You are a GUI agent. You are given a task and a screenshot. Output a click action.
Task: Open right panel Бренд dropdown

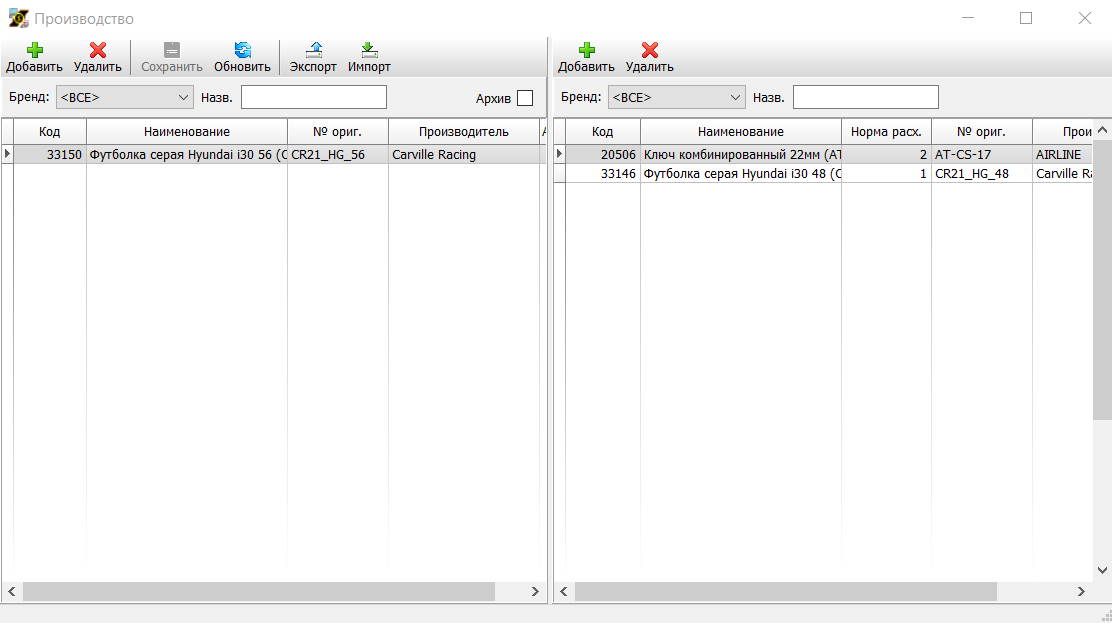pos(735,97)
